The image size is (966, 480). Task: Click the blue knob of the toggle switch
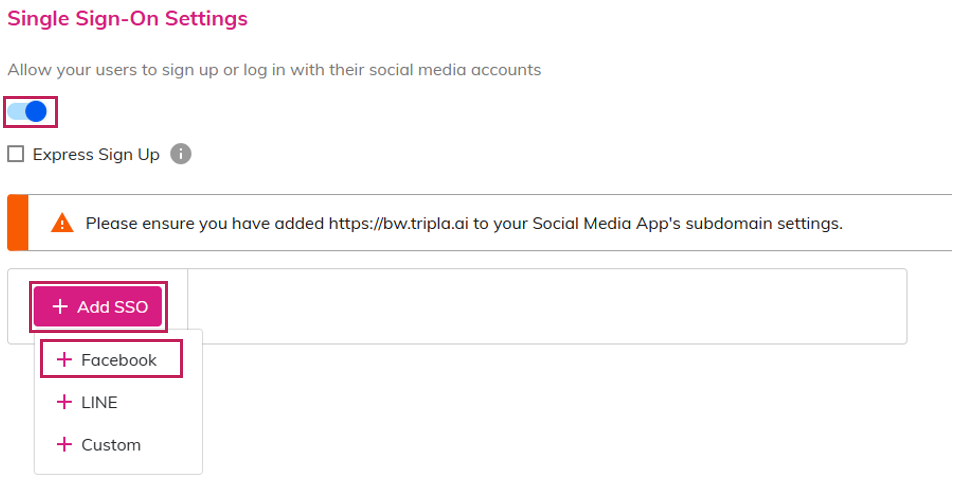(x=36, y=112)
